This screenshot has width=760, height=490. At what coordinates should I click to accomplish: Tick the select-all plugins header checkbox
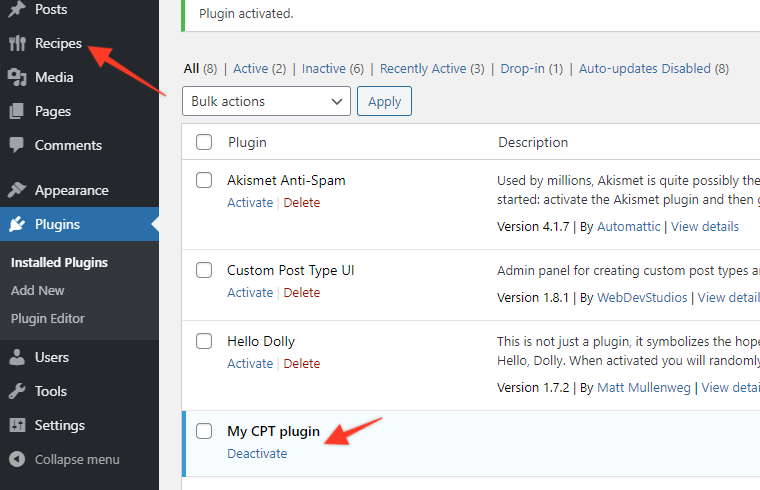tap(204, 142)
